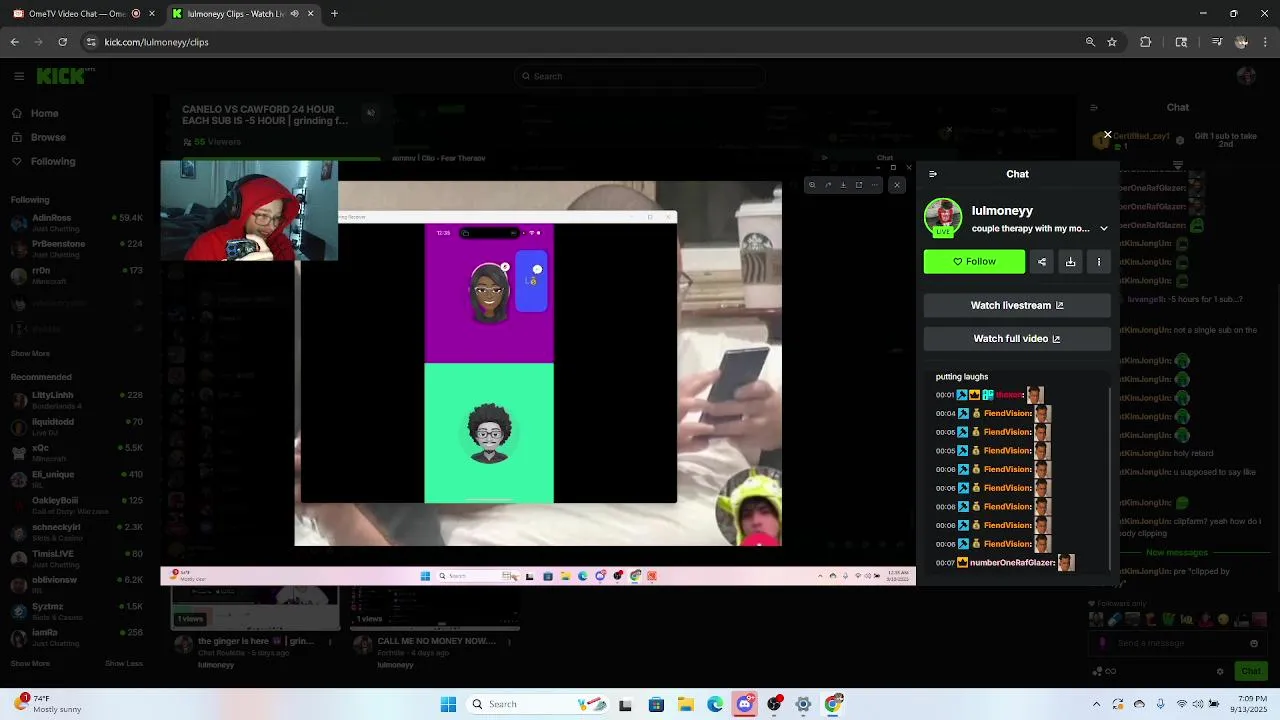Mute the lulmoneyy Clips tab audio icon
The image size is (1280, 720).
(x=294, y=14)
